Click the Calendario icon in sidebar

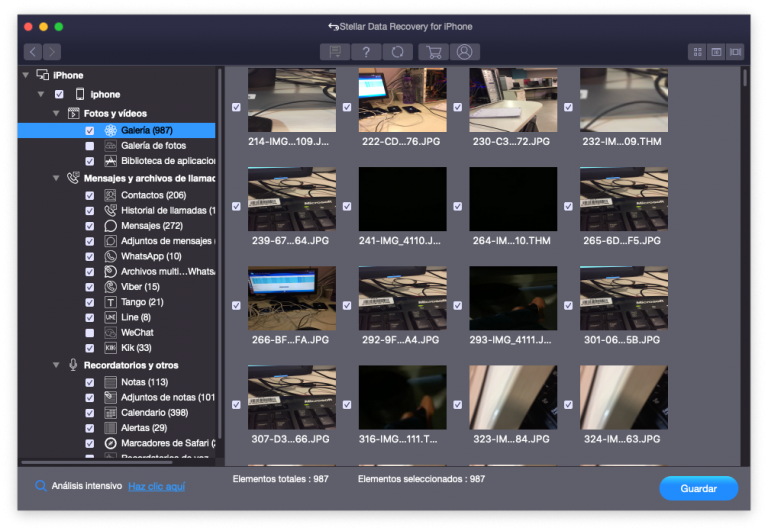110,412
